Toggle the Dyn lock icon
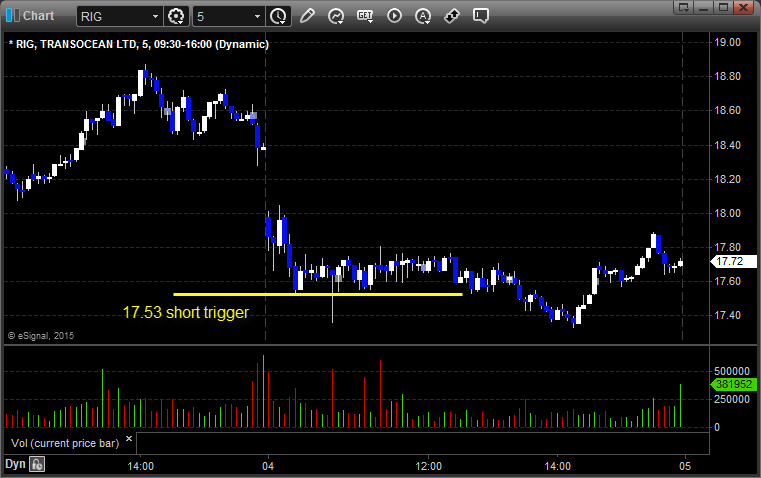 point(37,464)
